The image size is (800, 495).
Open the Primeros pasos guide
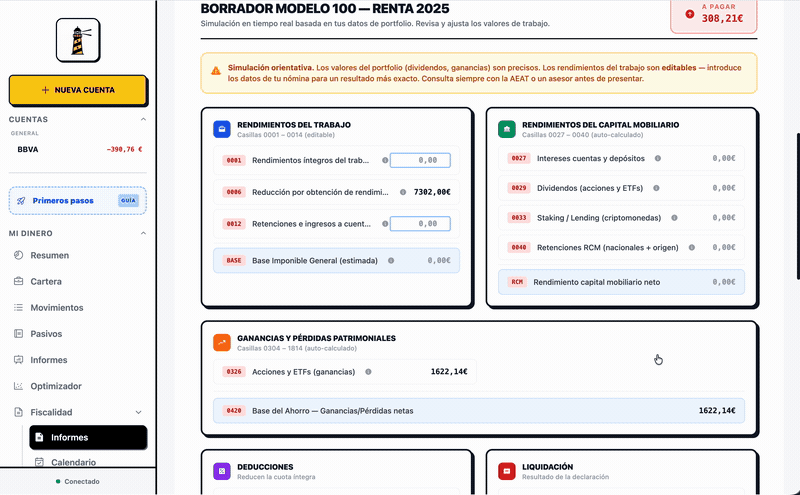click(x=78, y=201)
